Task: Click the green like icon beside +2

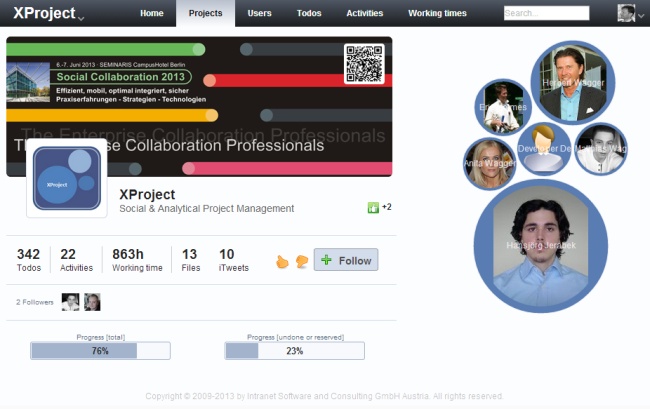Action: pos(373,207)
